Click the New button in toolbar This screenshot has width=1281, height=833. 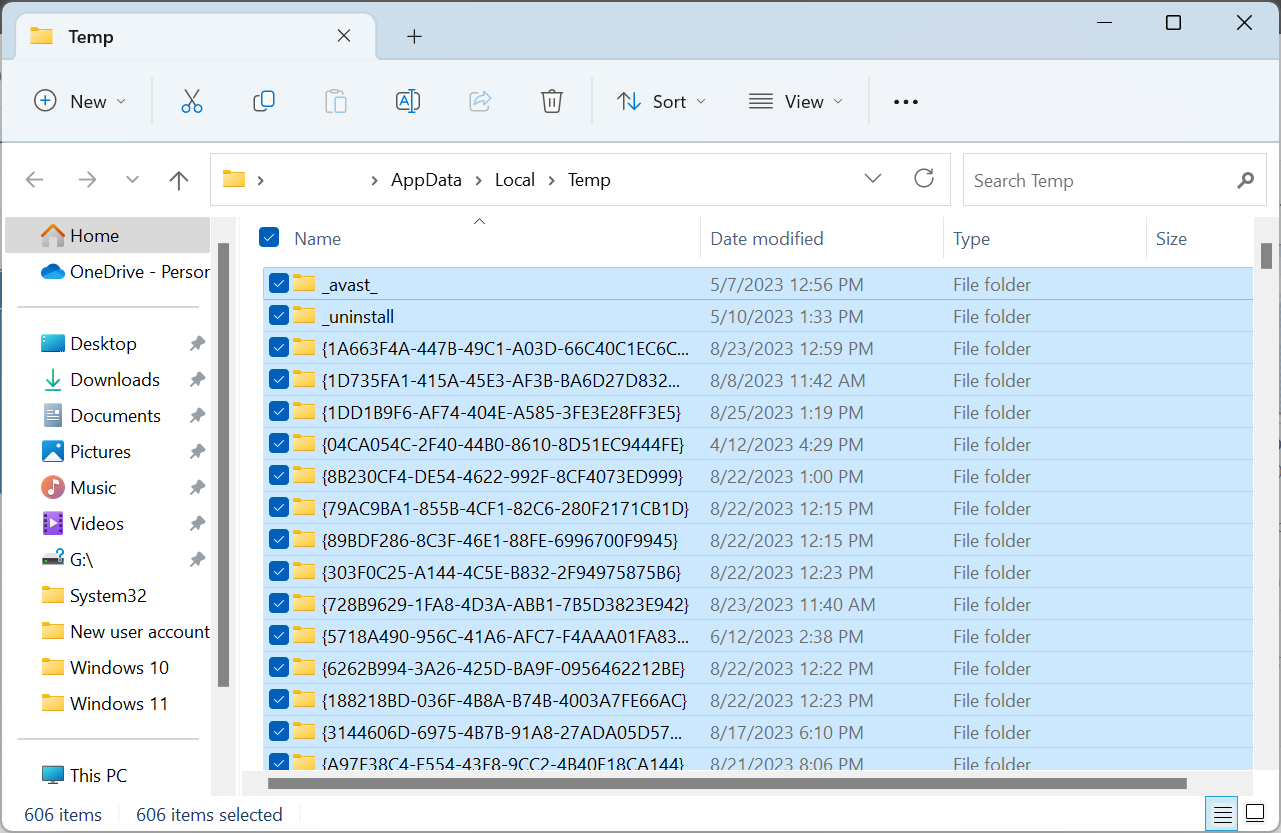pos(81,102)
